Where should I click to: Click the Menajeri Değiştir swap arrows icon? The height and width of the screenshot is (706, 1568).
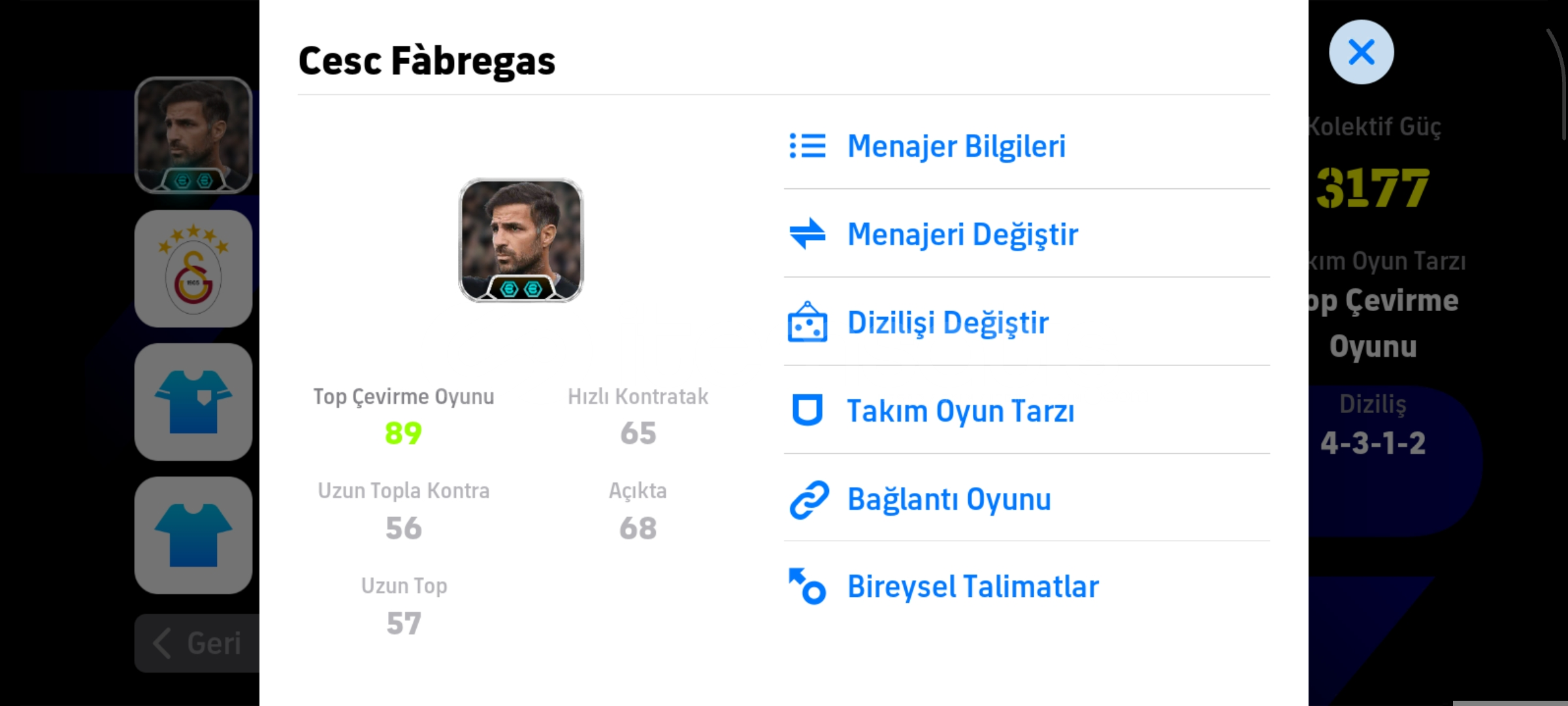808,234
